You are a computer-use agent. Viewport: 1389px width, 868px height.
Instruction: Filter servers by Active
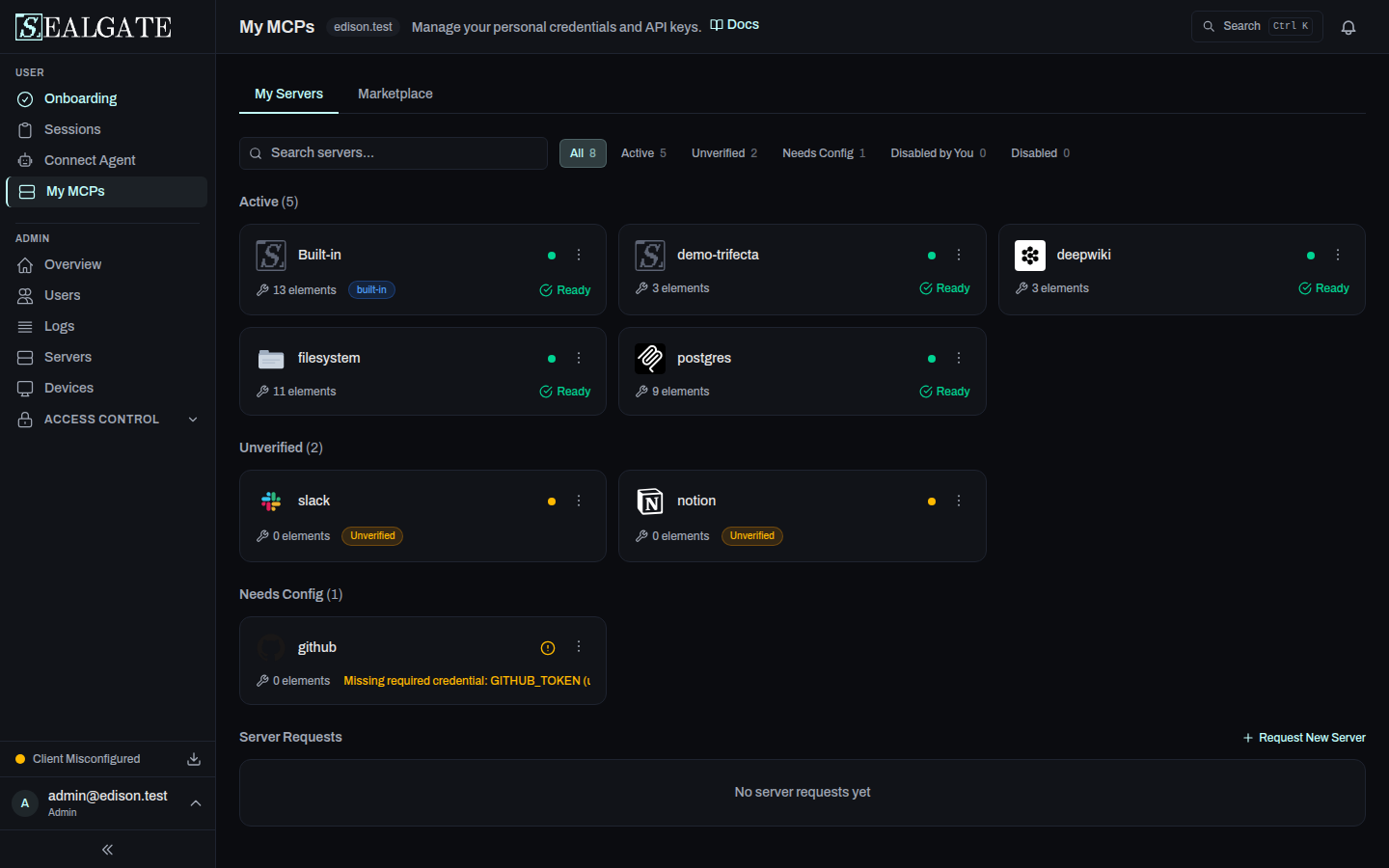pyautogui.click(x=643, y=153)
